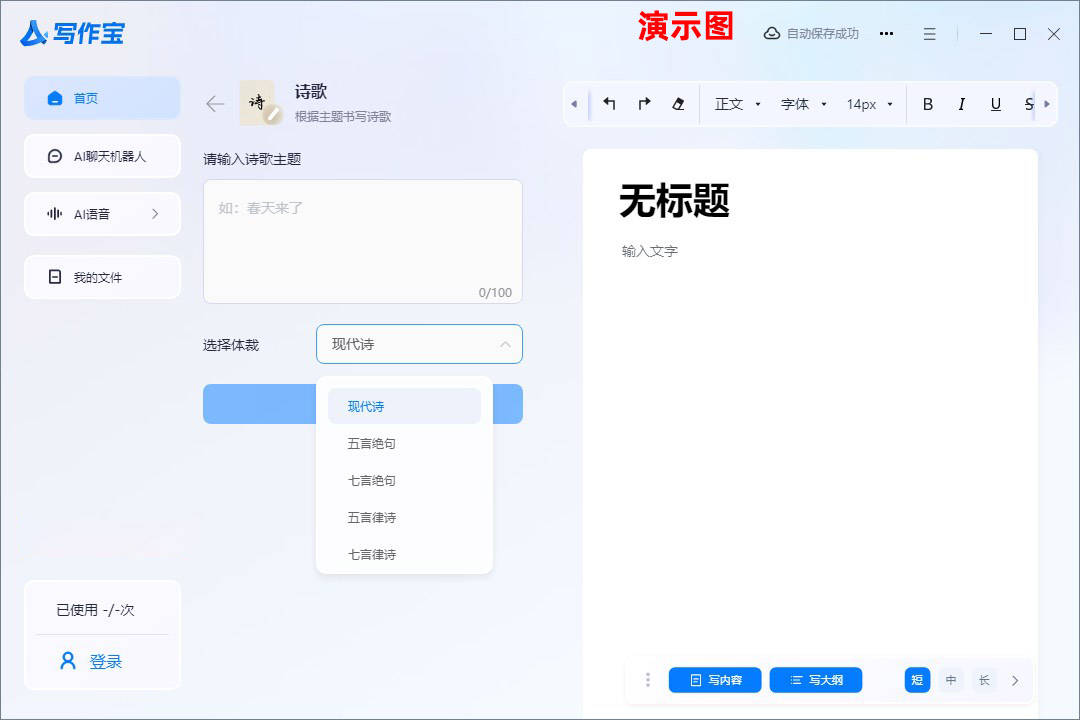Enable underline formatting
1080x720 pixels.
click(x=994, y=104)
